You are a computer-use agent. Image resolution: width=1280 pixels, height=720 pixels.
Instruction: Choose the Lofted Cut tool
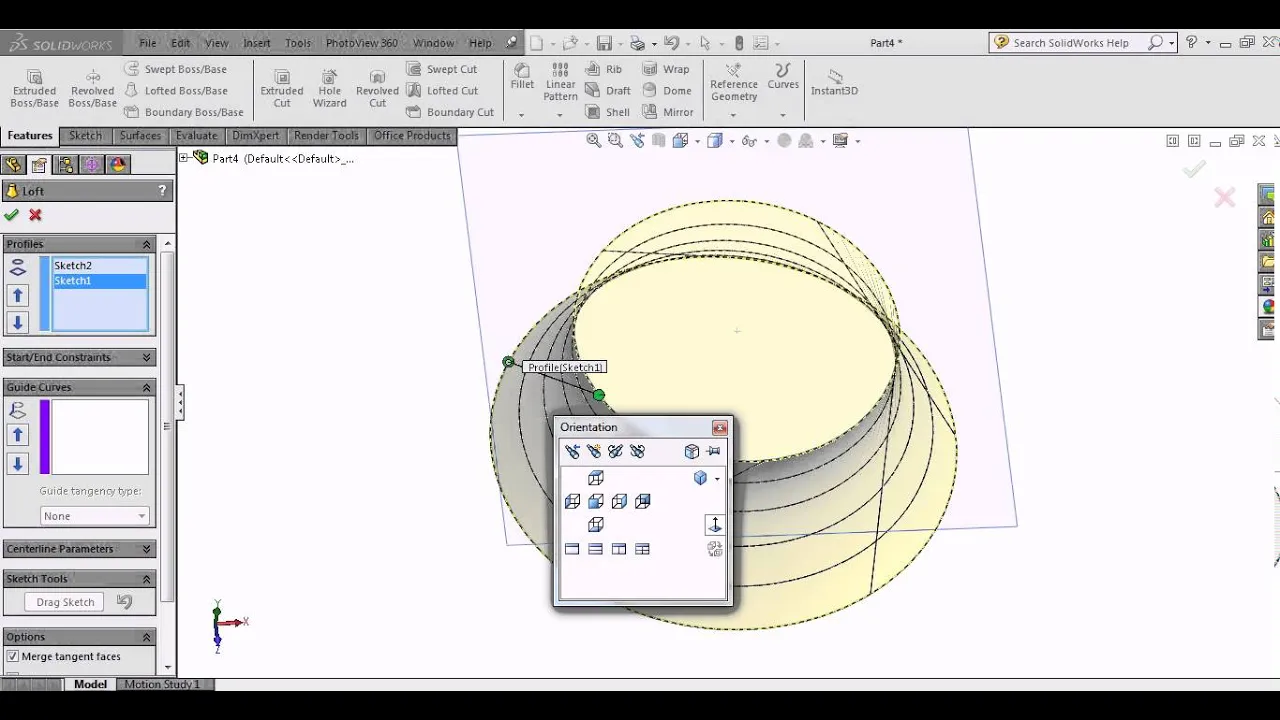point(442,90)
